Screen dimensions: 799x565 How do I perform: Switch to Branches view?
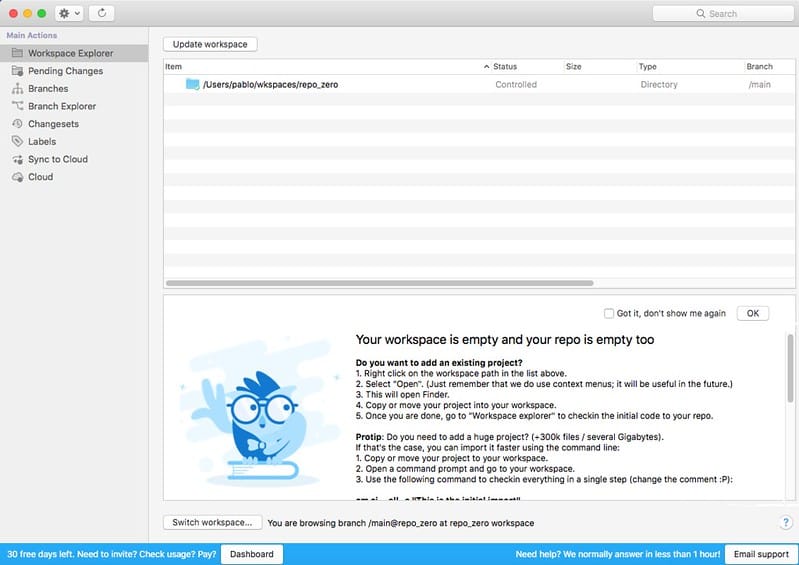(74, 89)
